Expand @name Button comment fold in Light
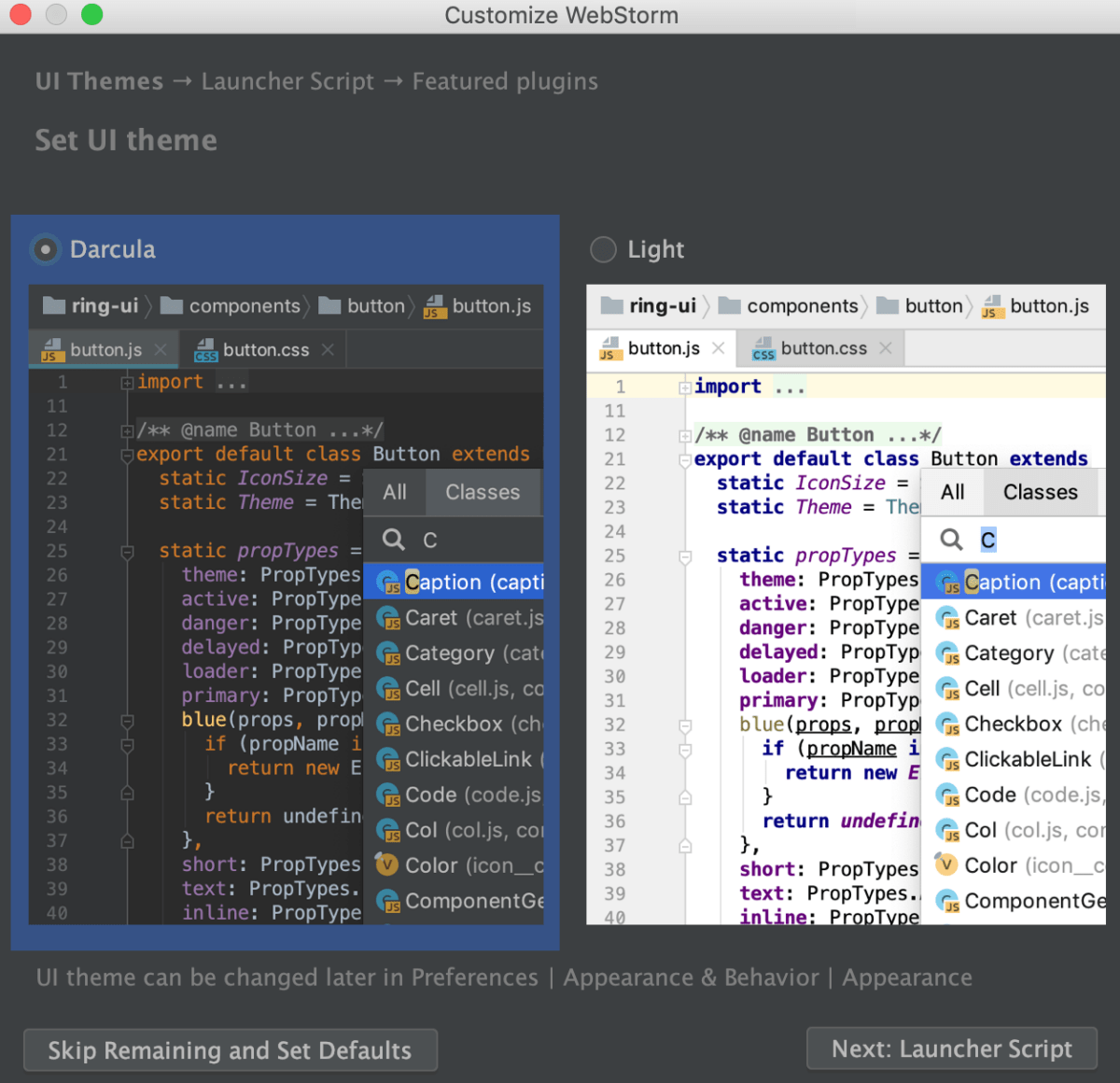The width and height of the screenshot is (1120, 1083). click(x=685, y=436)
